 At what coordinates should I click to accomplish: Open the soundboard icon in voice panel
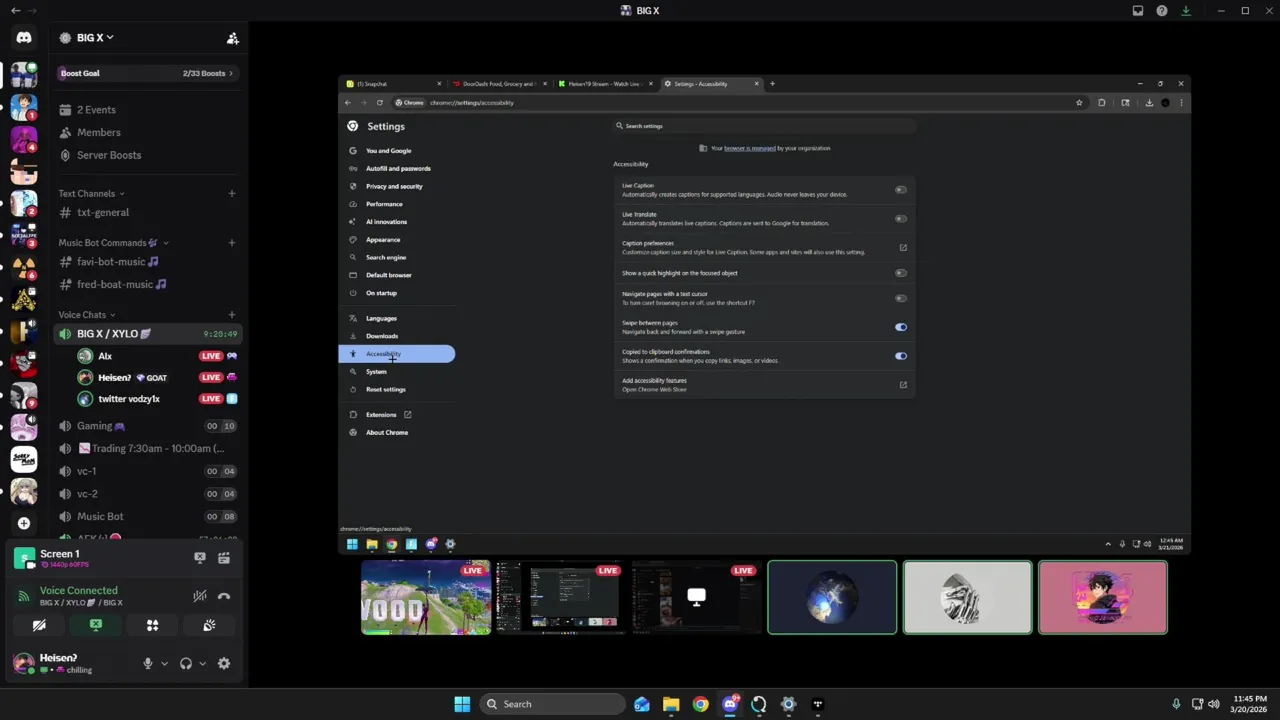click(209, 625)
